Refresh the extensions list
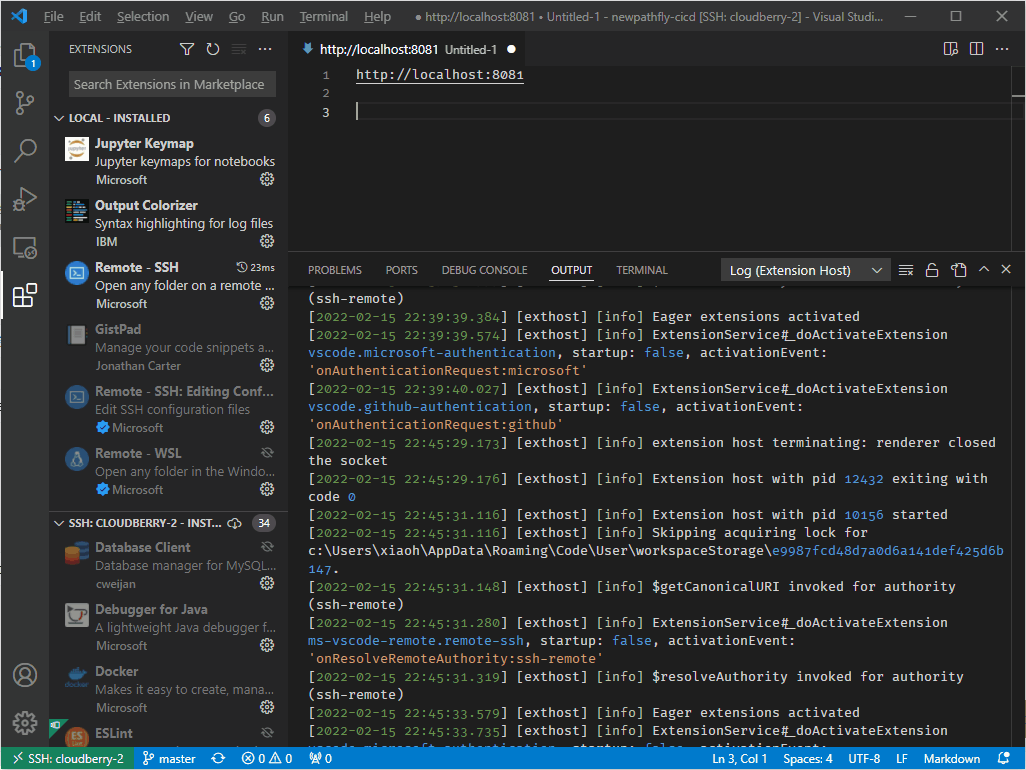Image resolution: width=1026 pixels, height=770 pixels. point(213,49)
